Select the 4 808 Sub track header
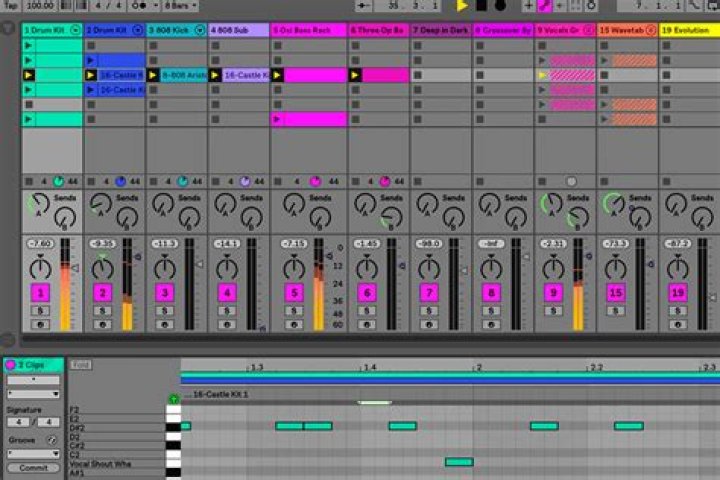 click(x=239, y=30)
